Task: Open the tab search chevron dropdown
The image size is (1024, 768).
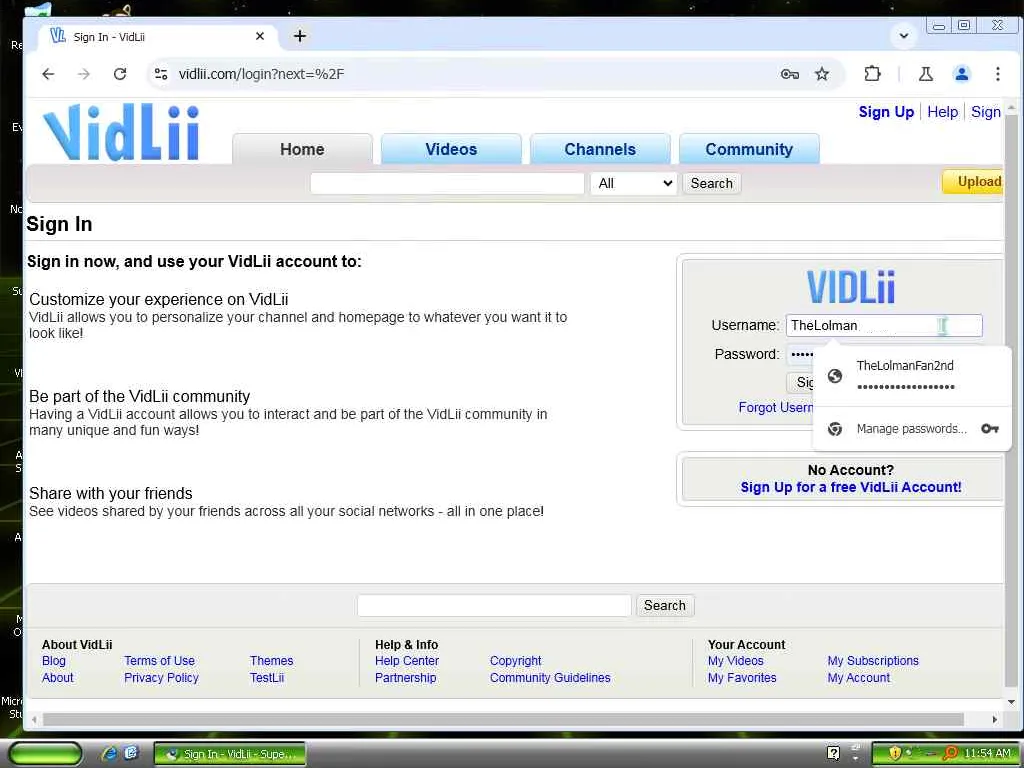Action: click(904, 36)
